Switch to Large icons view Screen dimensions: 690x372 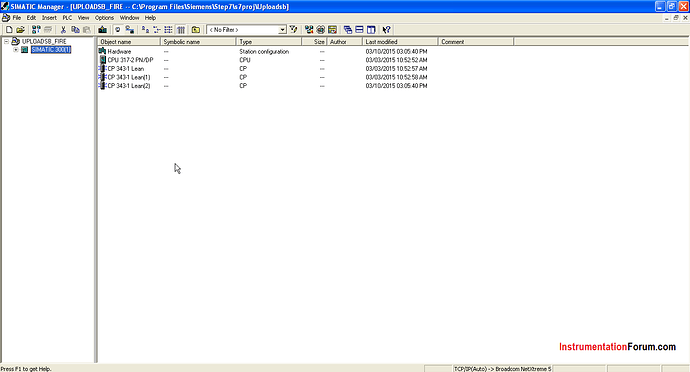pos(145,29)
